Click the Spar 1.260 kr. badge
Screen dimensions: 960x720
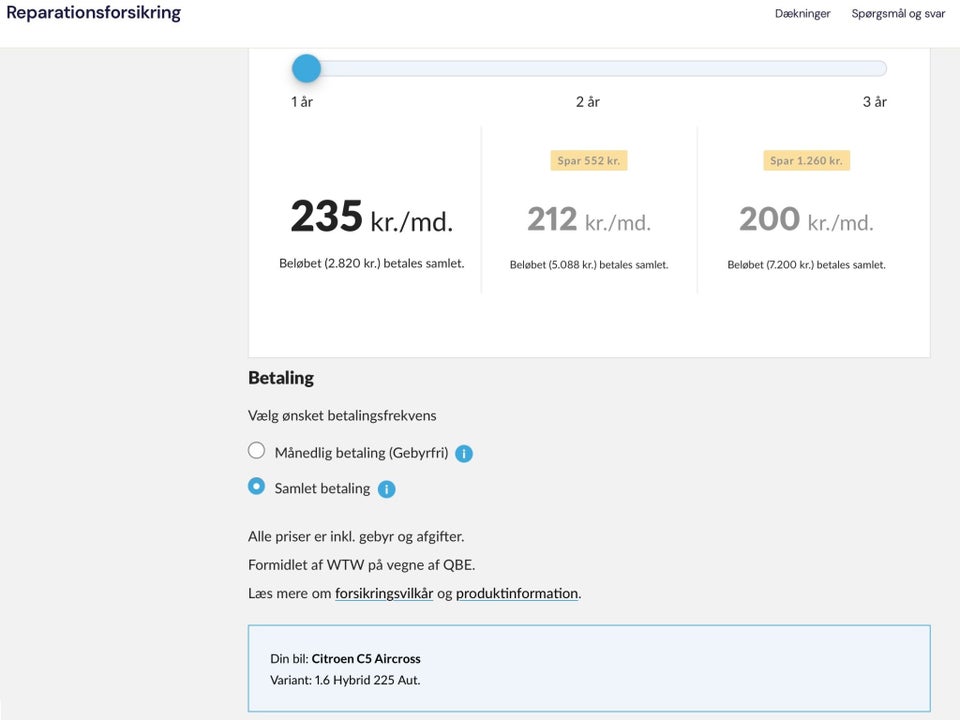click(806, 161)
